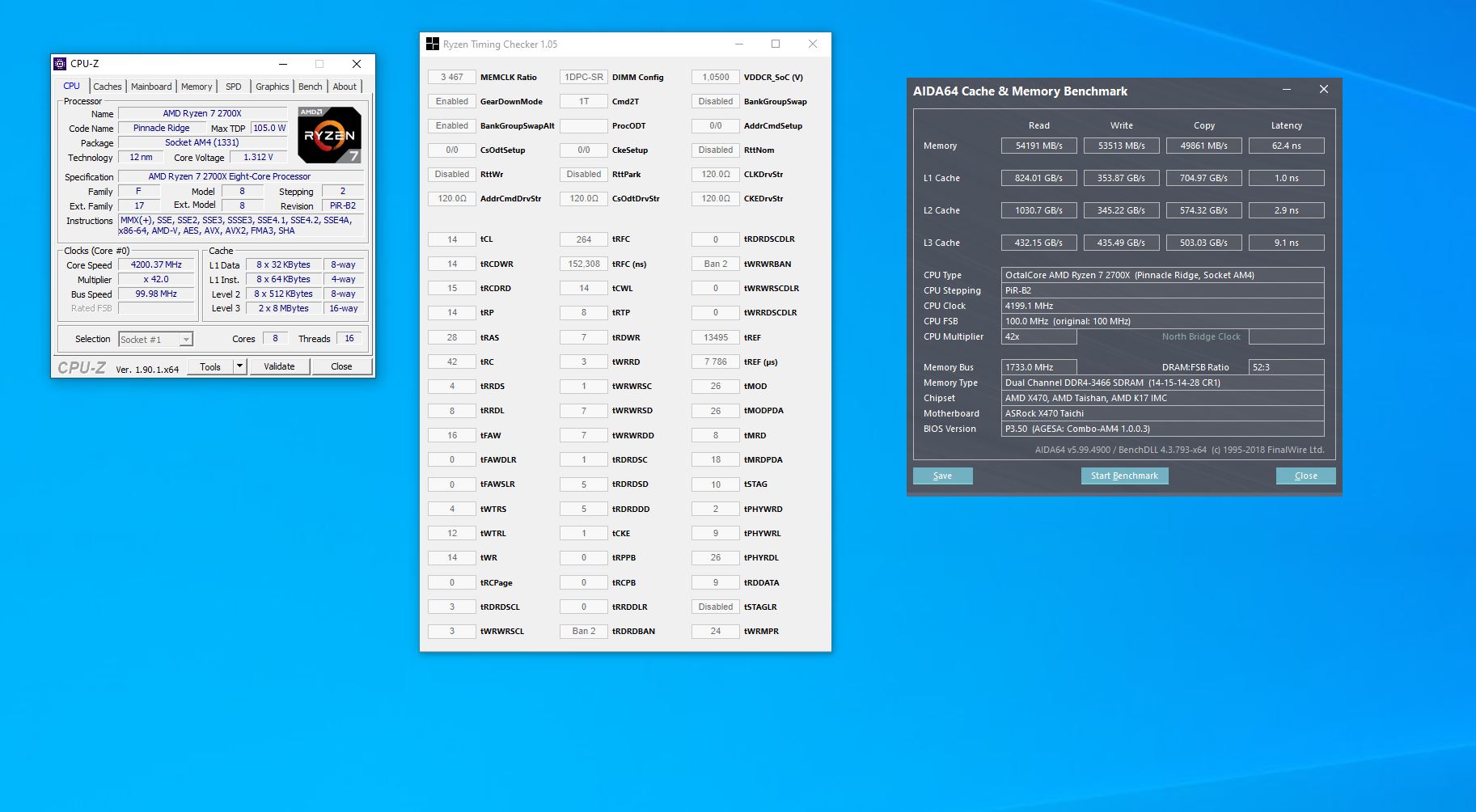Click the tCL value field
The width and height of the screenshot is (1476, 812).
click(x=452, y=239)
